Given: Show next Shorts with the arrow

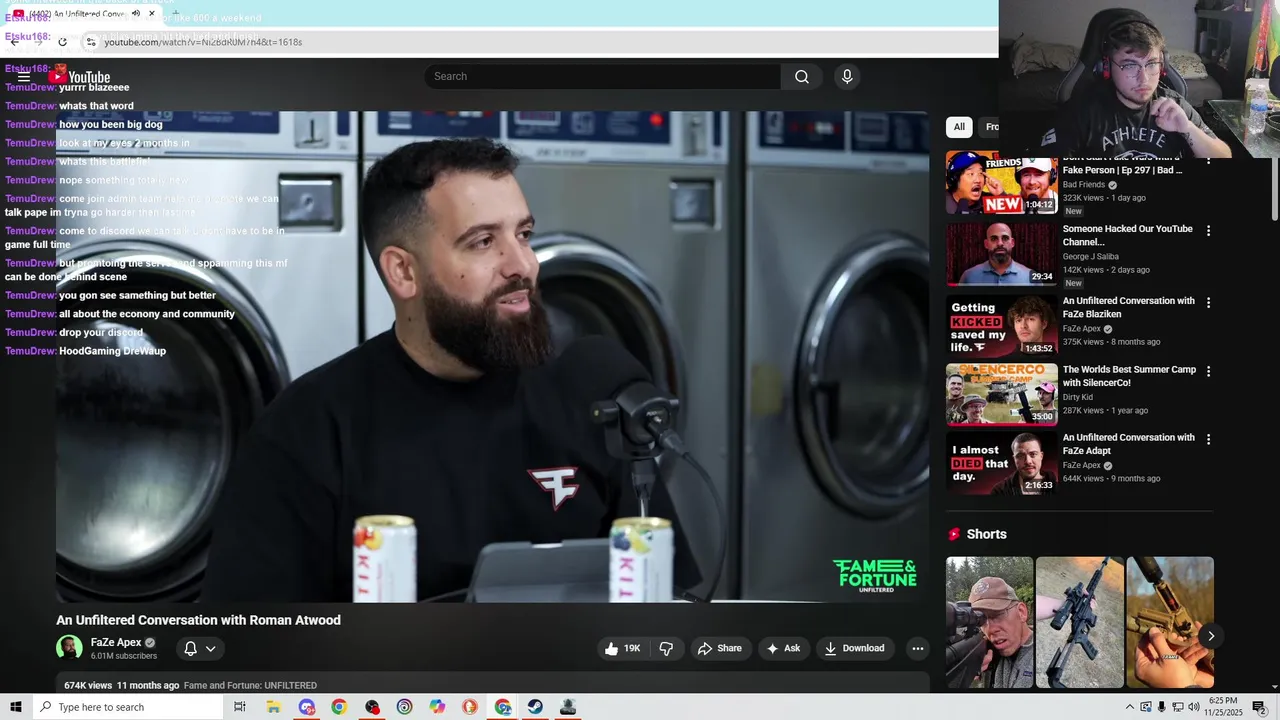Looking at the screenshot, I should pyautogui.click(x=1210, y=636).
